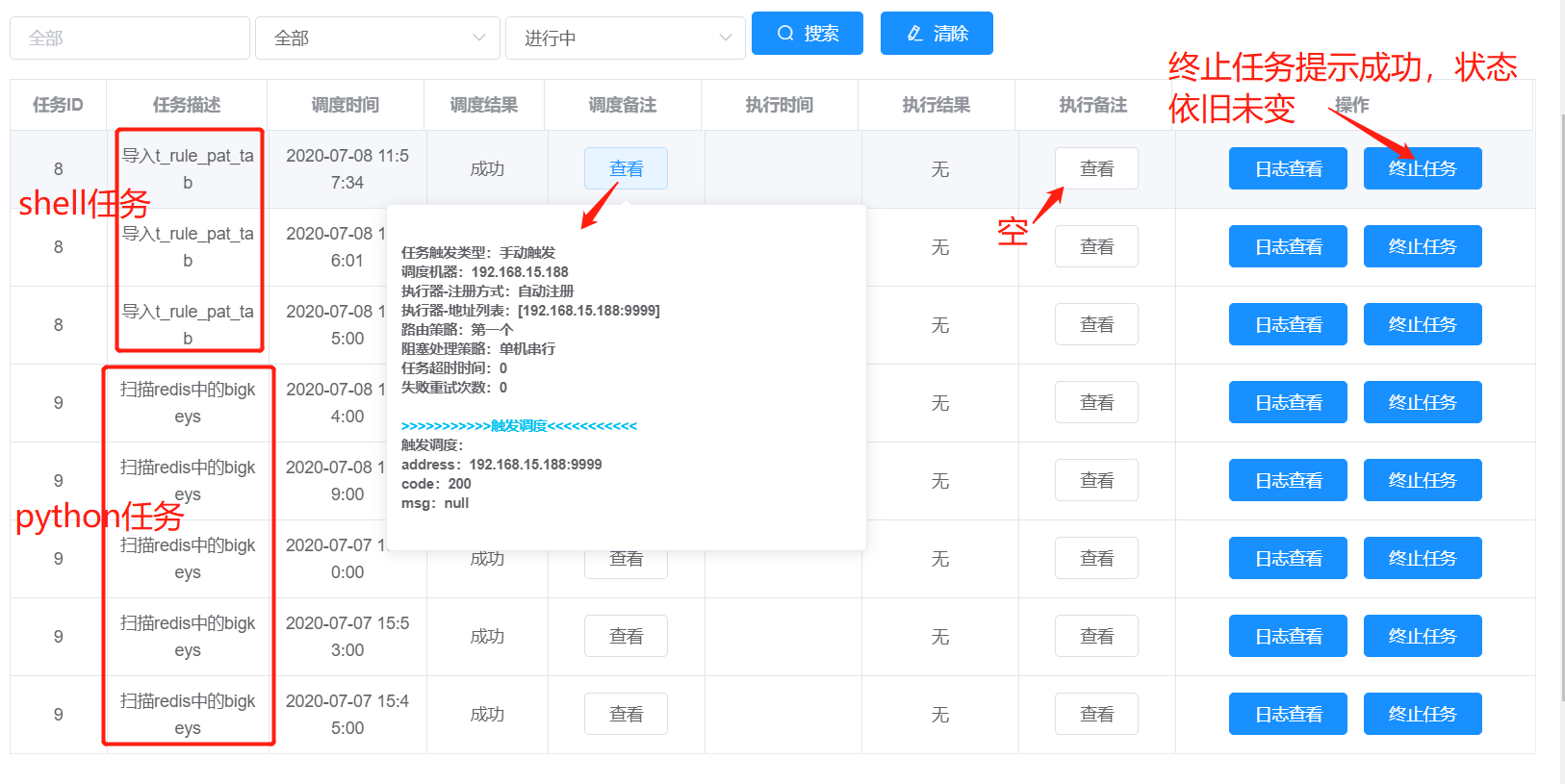Click the code: 200 line in popup
The image size is (1565, 784).
436,484
